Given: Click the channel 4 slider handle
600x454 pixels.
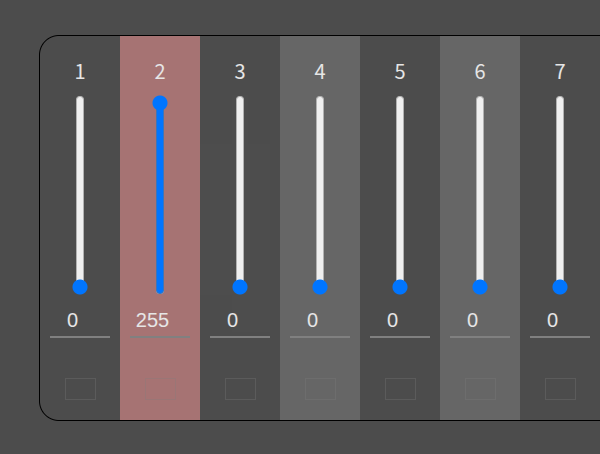Looking at the screenshot, I should click(320, 287).
